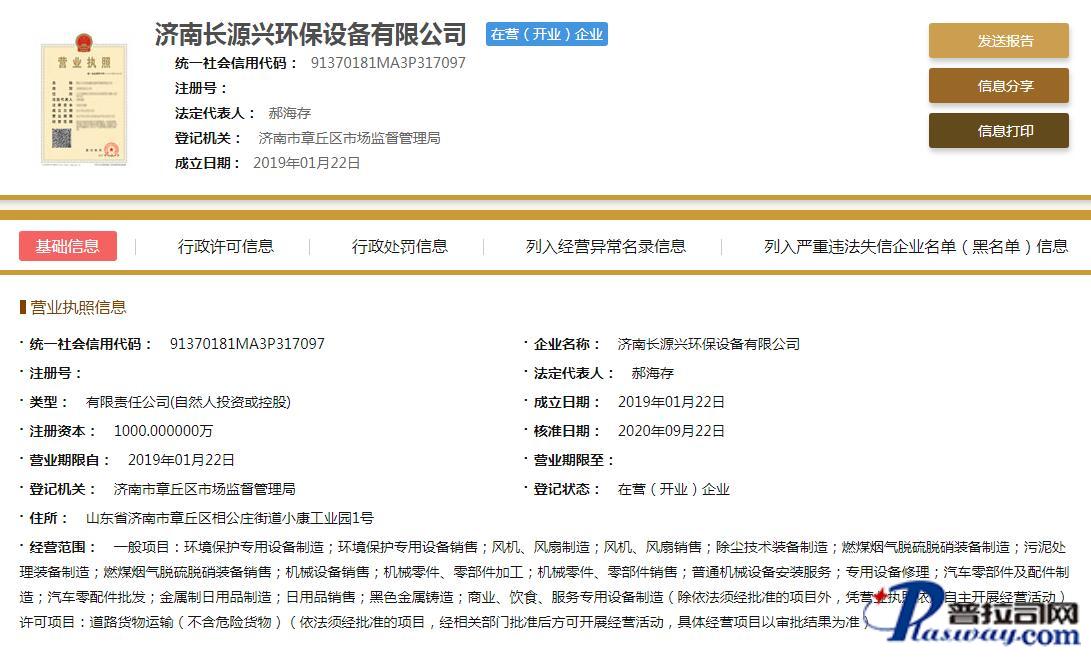Click the 类型 value 有限责任公司
The height and width of the screenshot is (658, 1091).
(188, 402)
